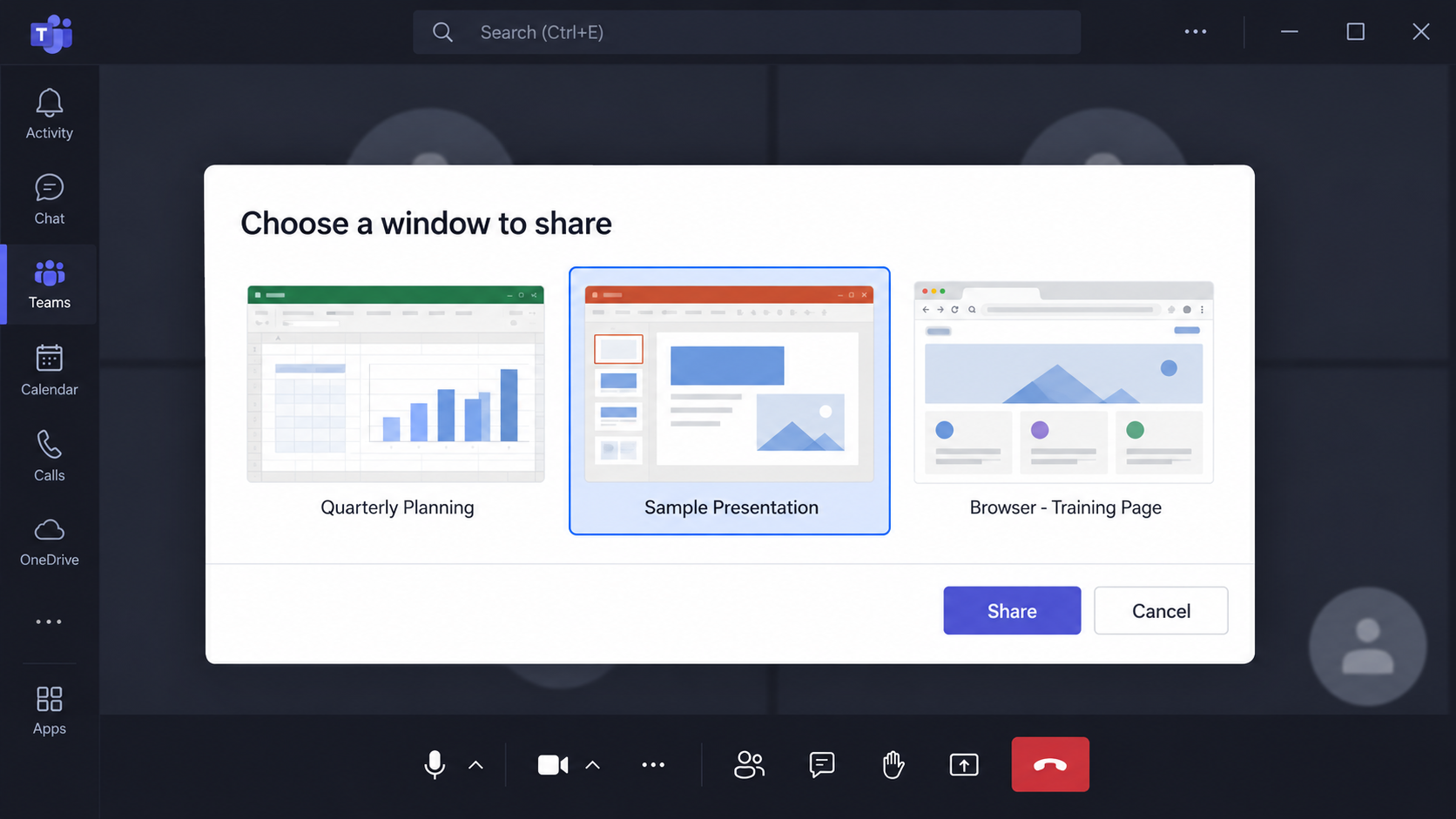Select Teams in the left rail

coord(49,285)
